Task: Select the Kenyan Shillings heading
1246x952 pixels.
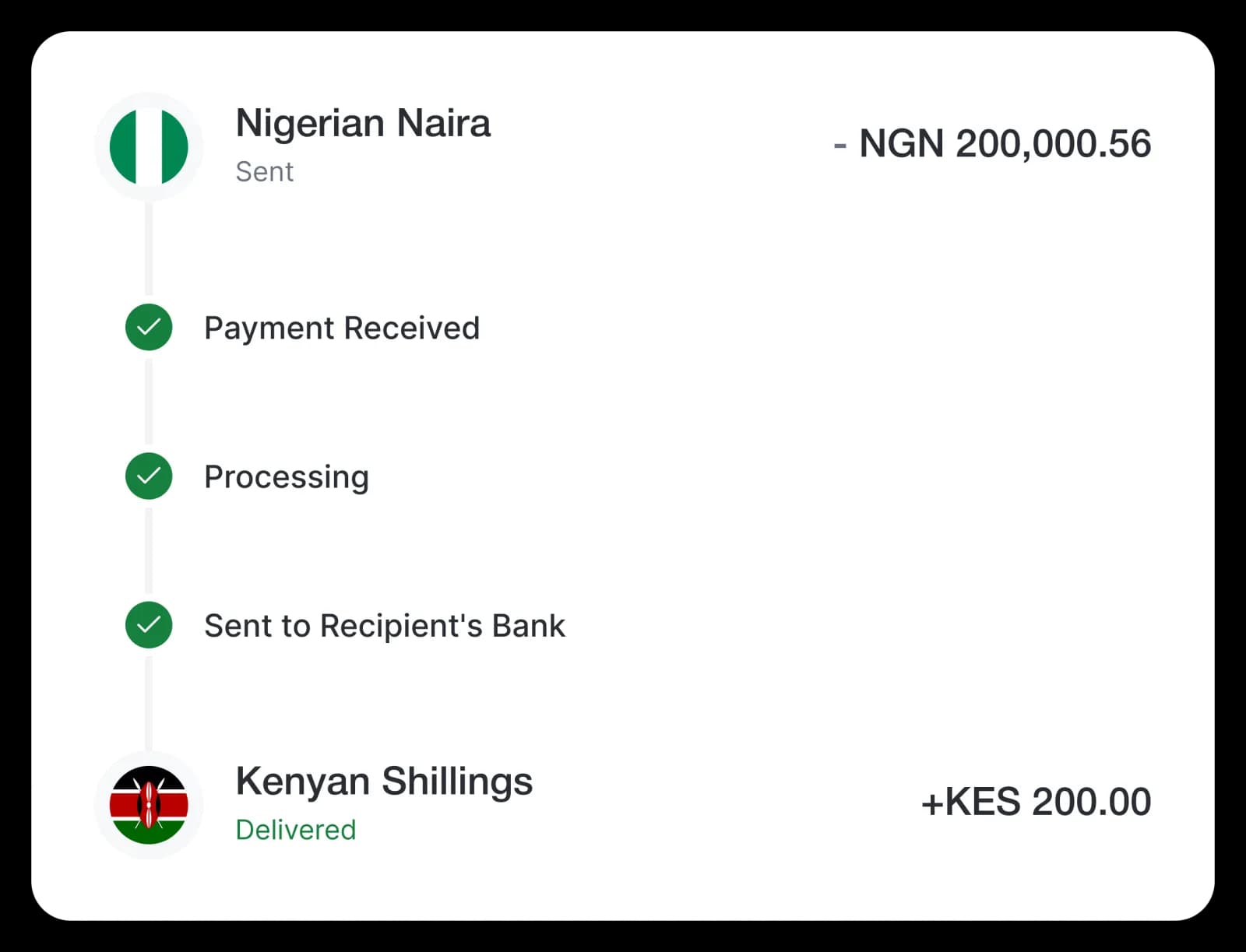Action: (x=384, y=782)
